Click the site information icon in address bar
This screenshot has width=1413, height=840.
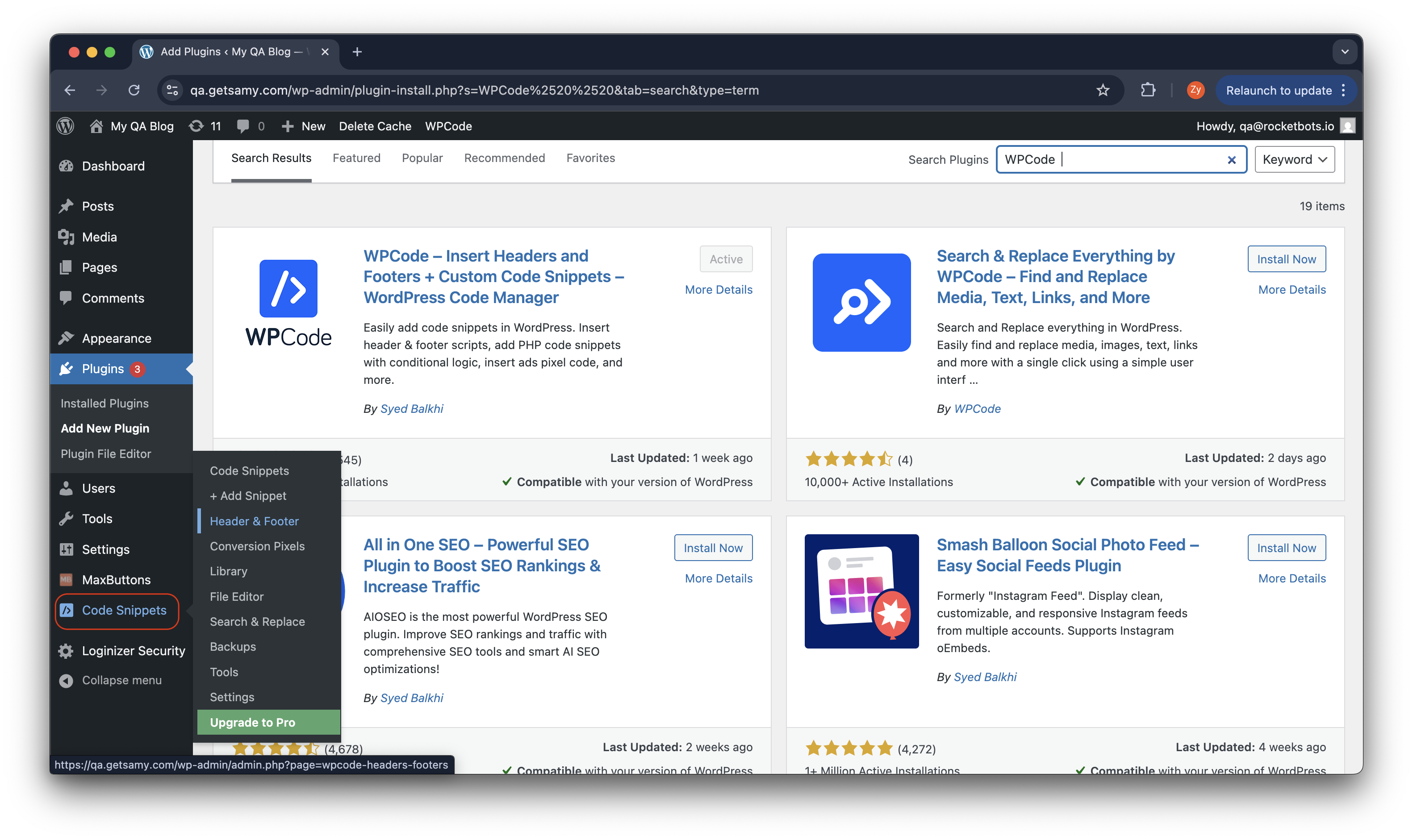pyautogui.click(x=173, y=90)
